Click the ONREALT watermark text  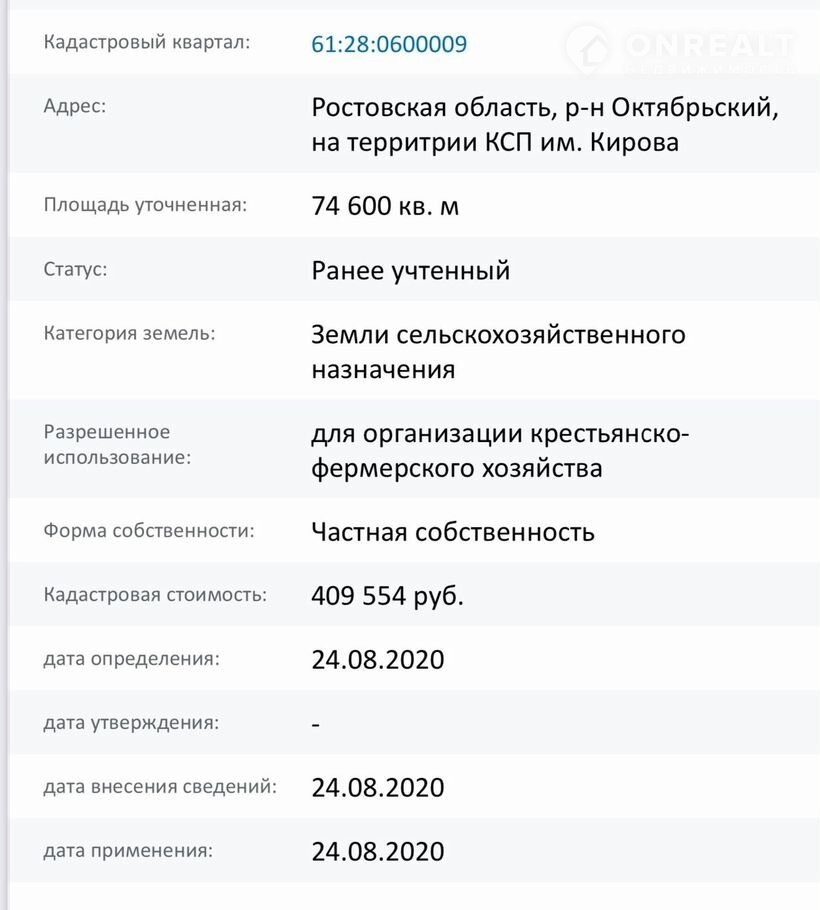click(x=708, y=47)
